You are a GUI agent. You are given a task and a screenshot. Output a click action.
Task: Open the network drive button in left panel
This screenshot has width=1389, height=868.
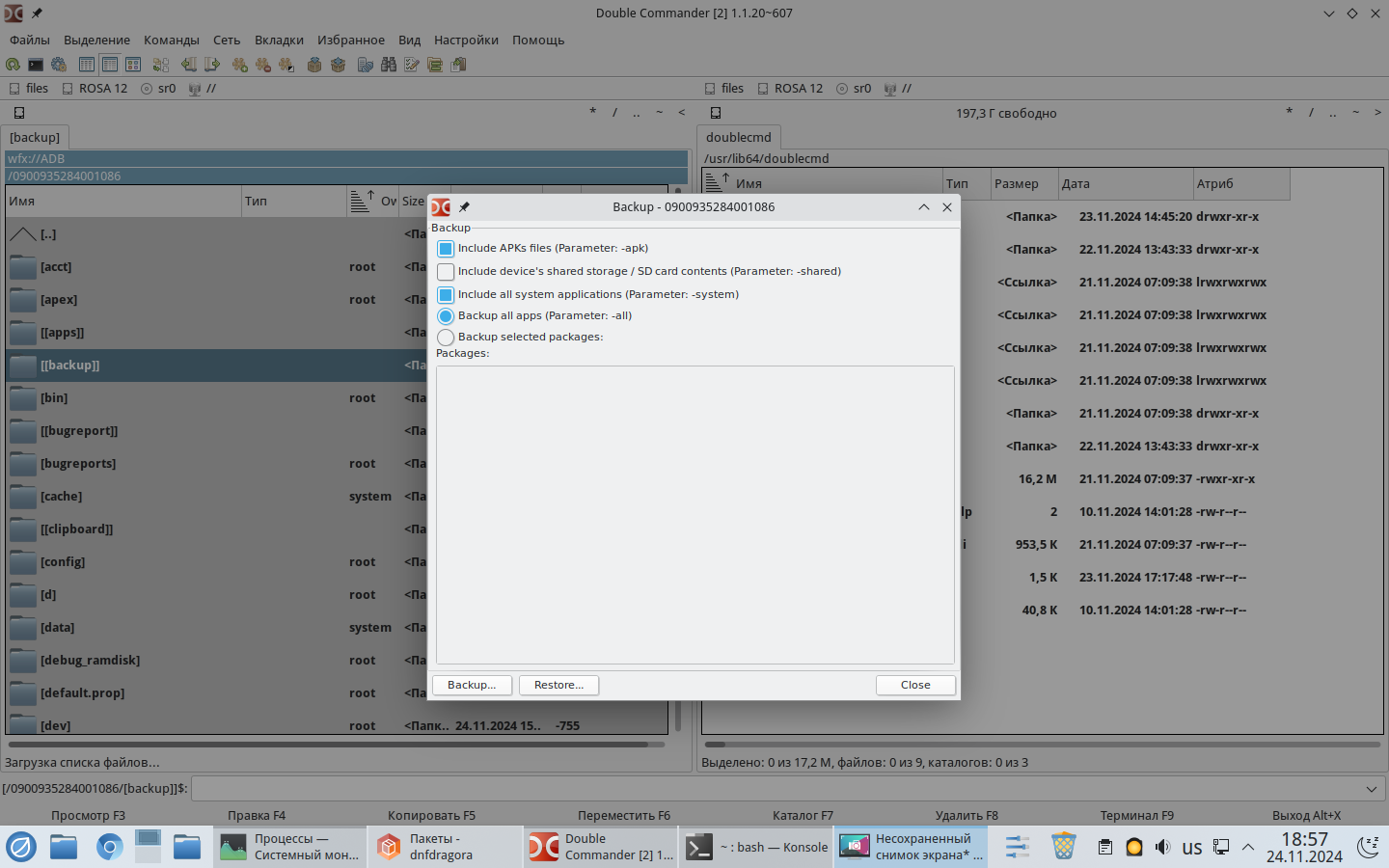pos(203,89)
